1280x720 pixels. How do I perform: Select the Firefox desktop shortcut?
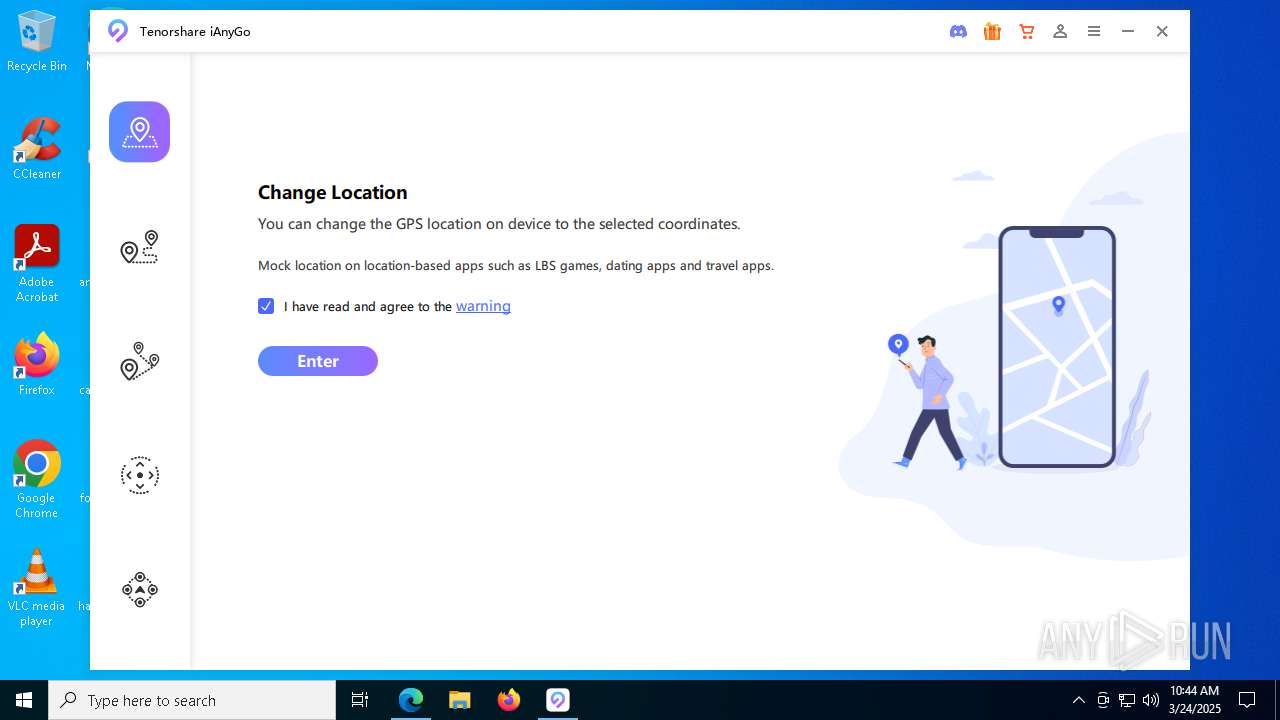coord(37,365)
